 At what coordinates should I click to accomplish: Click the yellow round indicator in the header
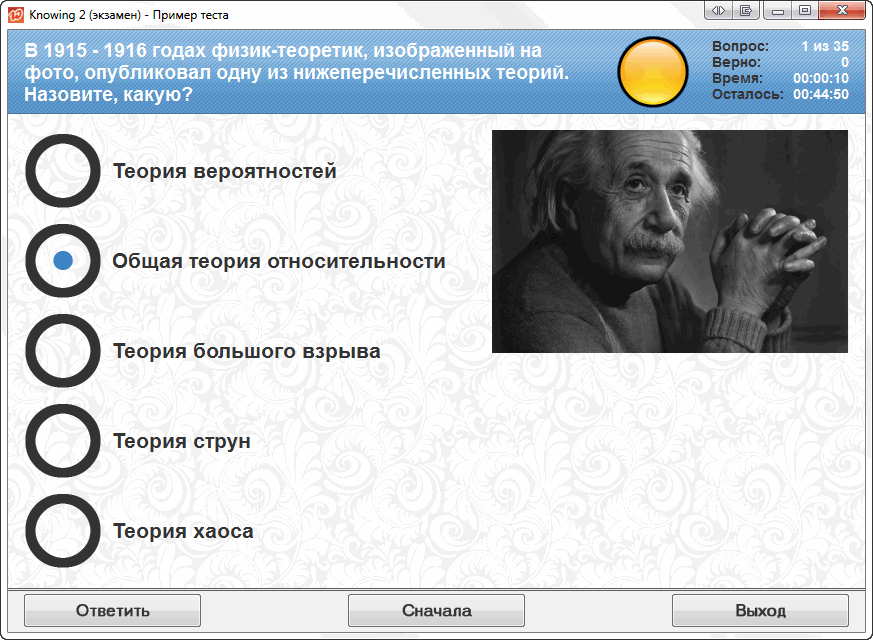[653, 72]
